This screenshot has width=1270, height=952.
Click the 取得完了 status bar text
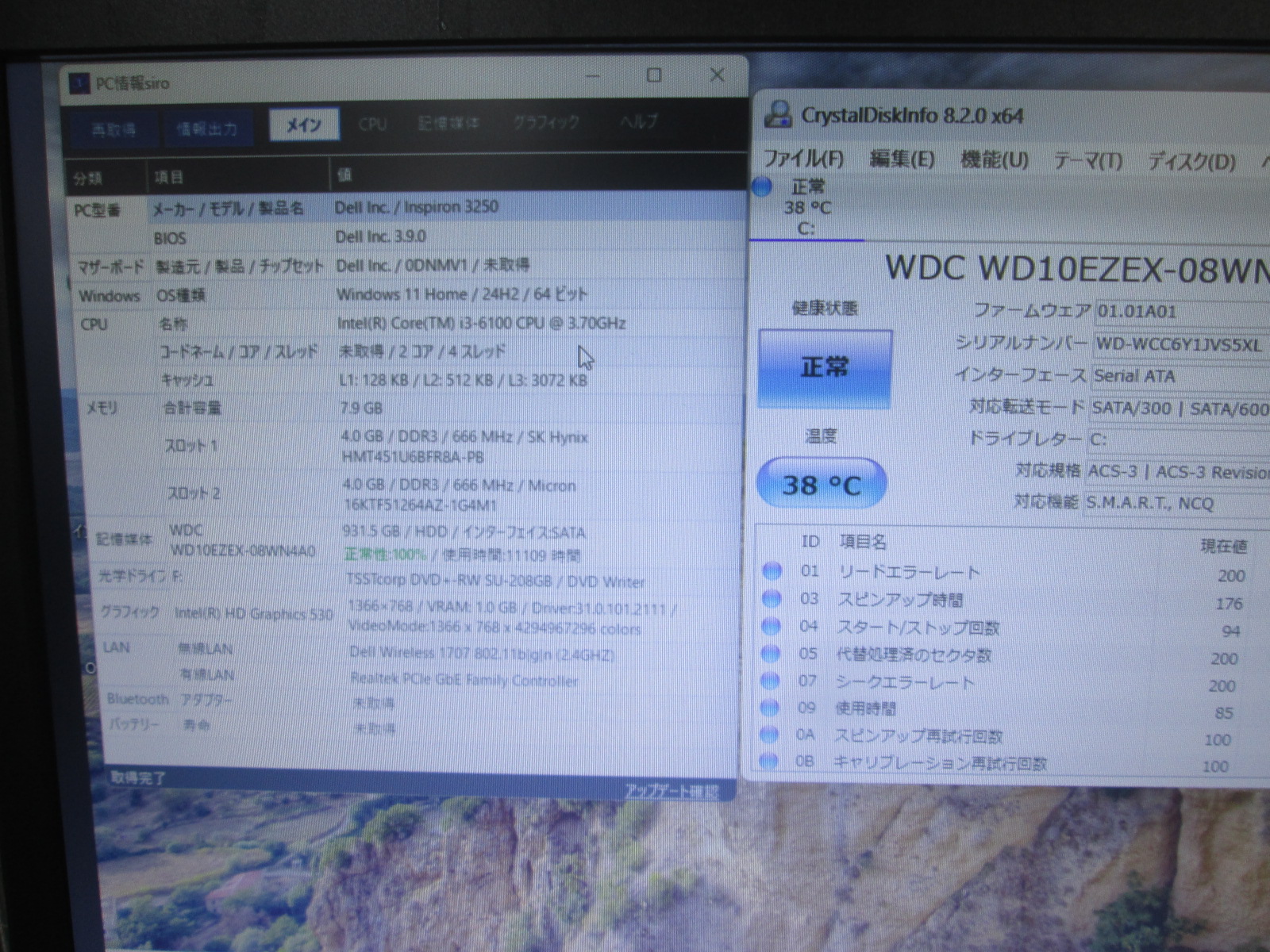click(x=138, y=777)
